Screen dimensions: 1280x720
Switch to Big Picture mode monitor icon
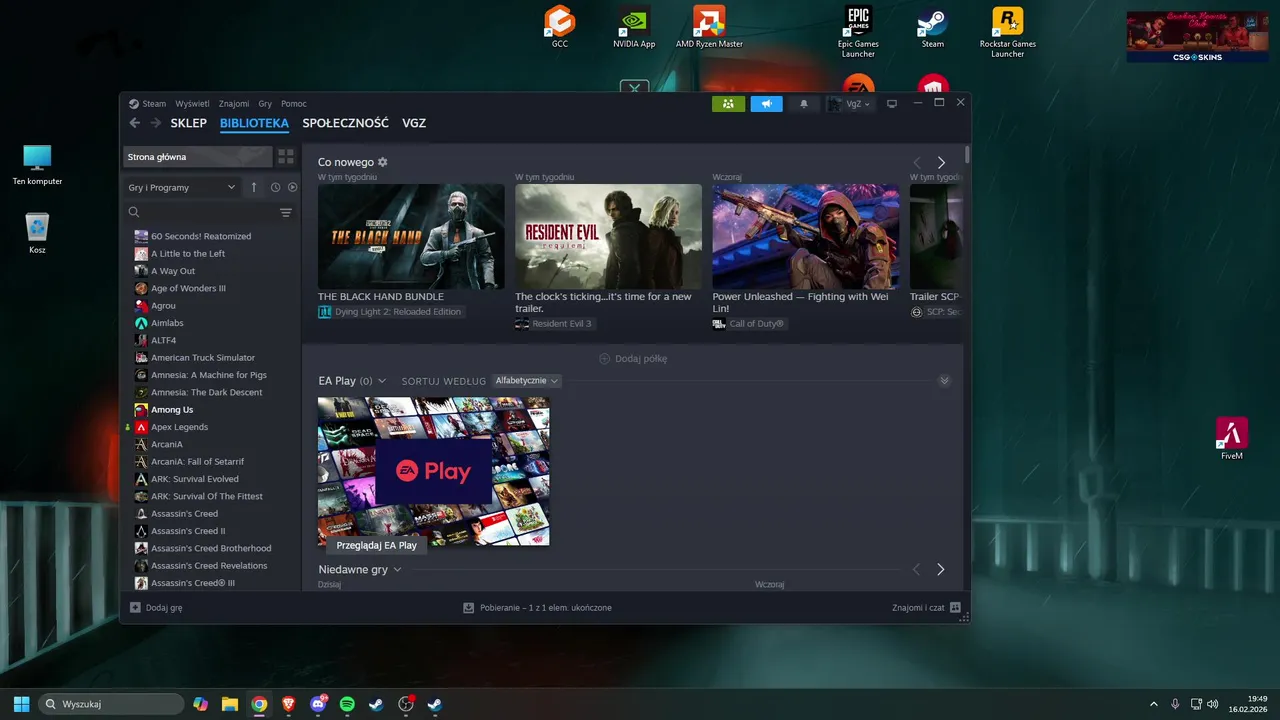pos(892,104)
